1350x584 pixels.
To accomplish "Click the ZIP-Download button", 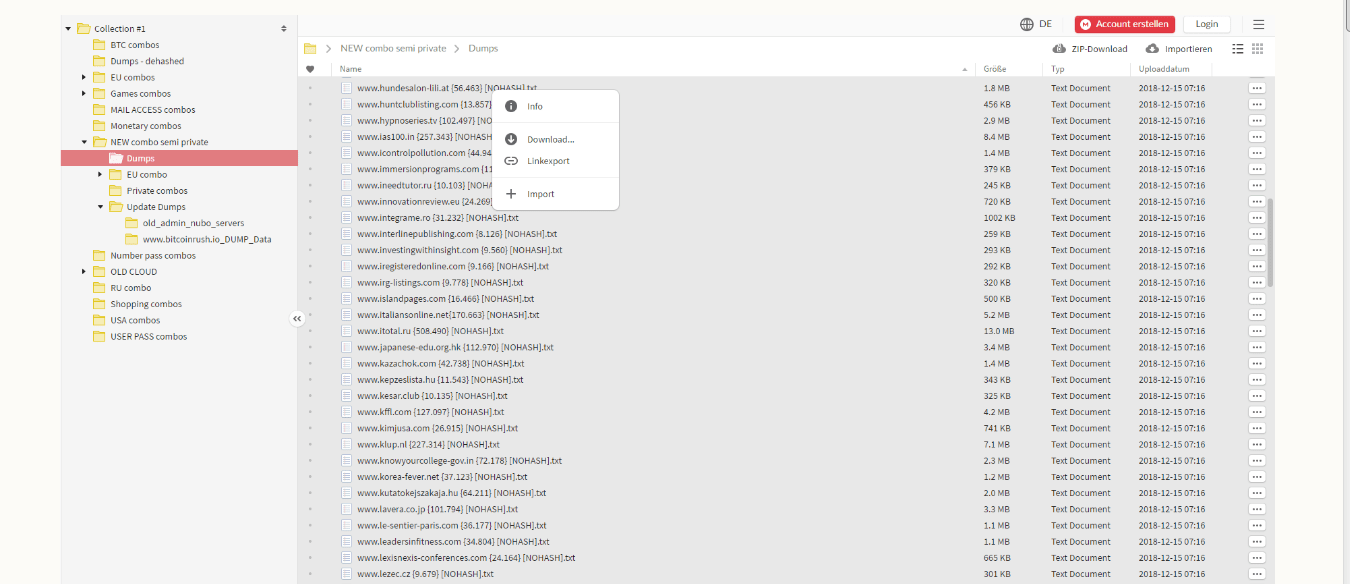I will click(x=1090, y=49).
